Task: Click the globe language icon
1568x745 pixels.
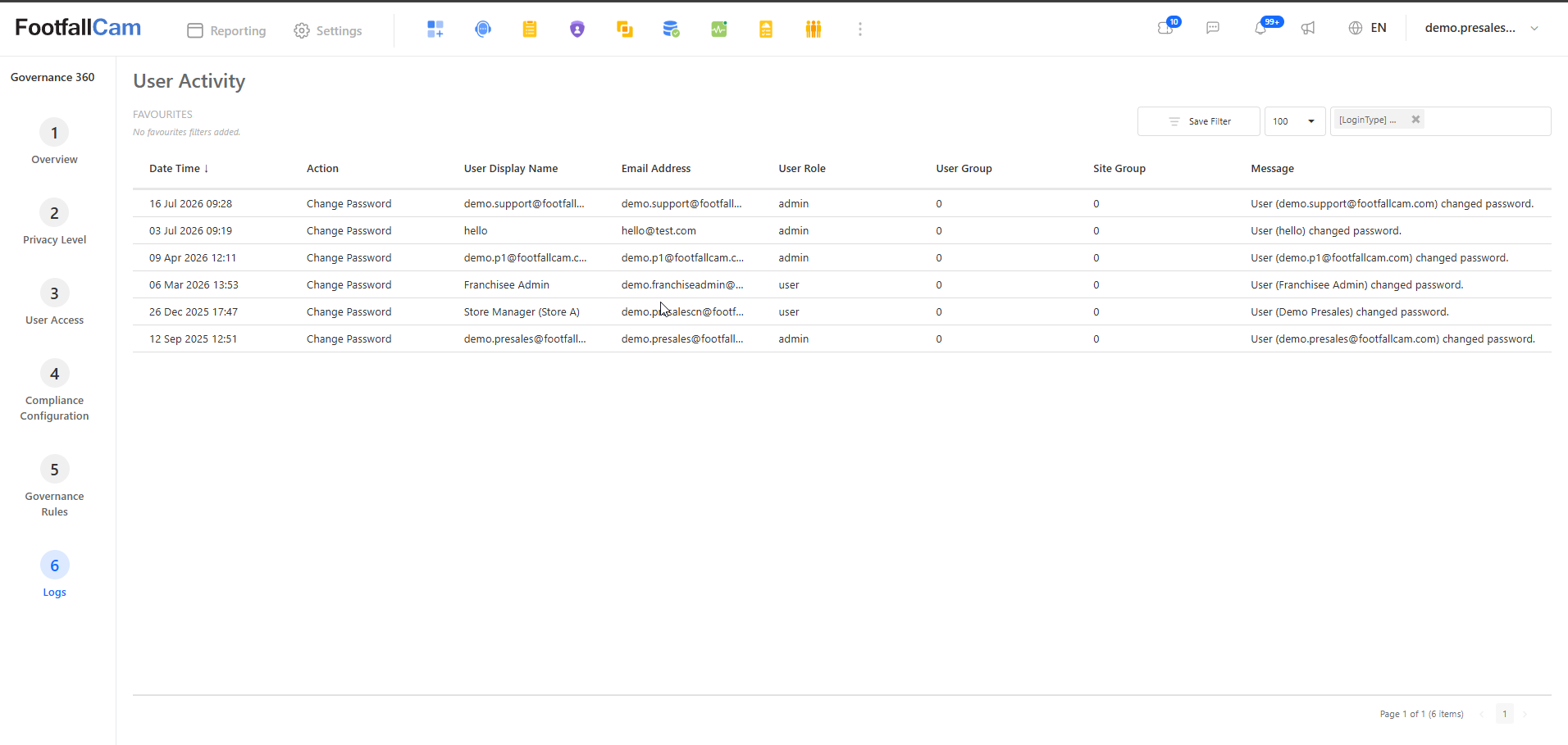Action: point(1356,28)
